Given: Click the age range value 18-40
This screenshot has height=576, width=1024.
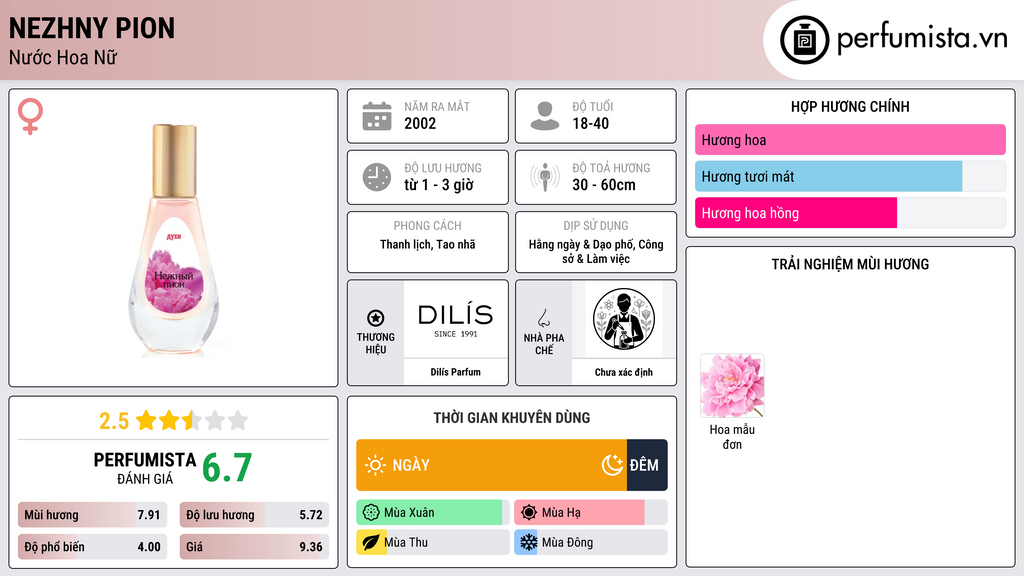Looking at the screenshot, I should pyautogui.click(x=590, y=123).
